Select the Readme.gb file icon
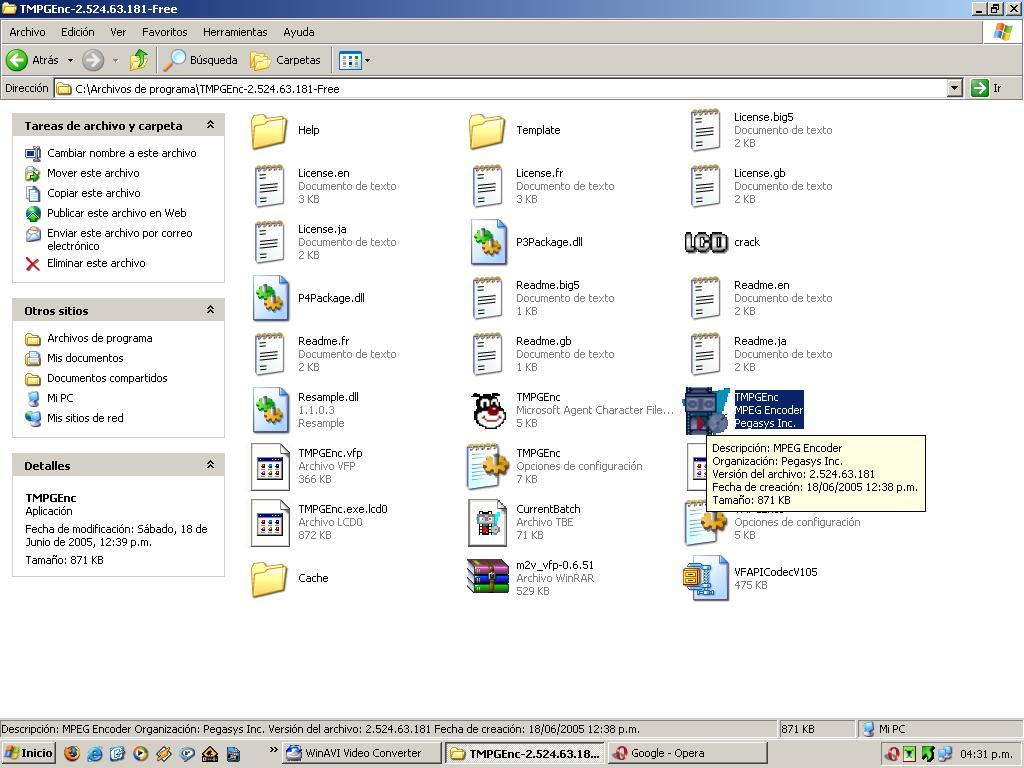 tap(487, 355)
